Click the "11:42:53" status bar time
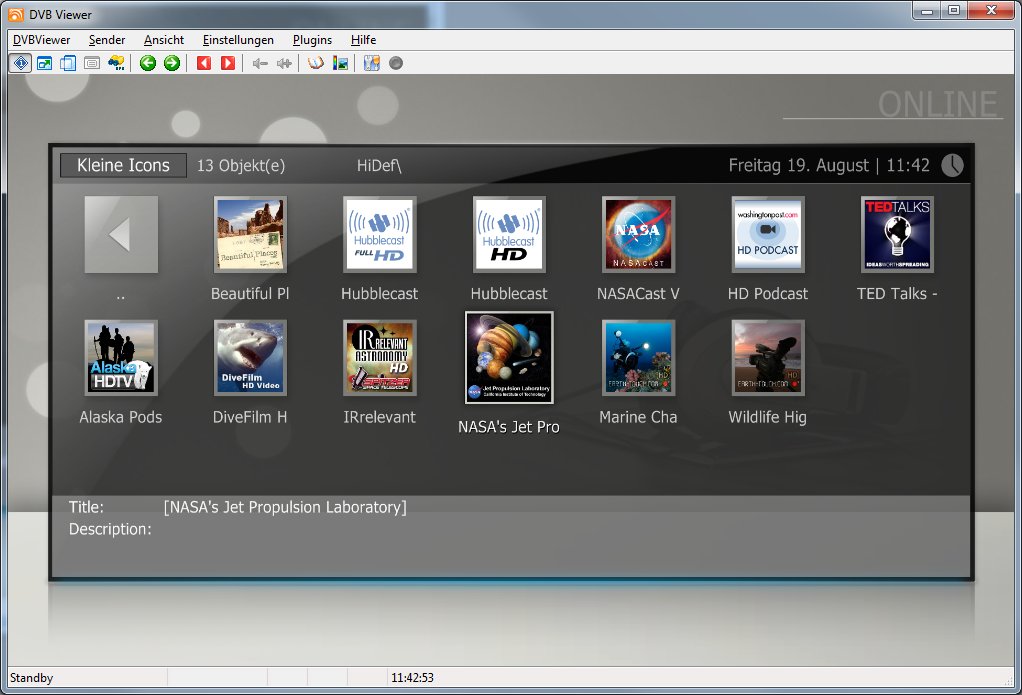This screenshot has height=695, width=1022. pos(413,678)
